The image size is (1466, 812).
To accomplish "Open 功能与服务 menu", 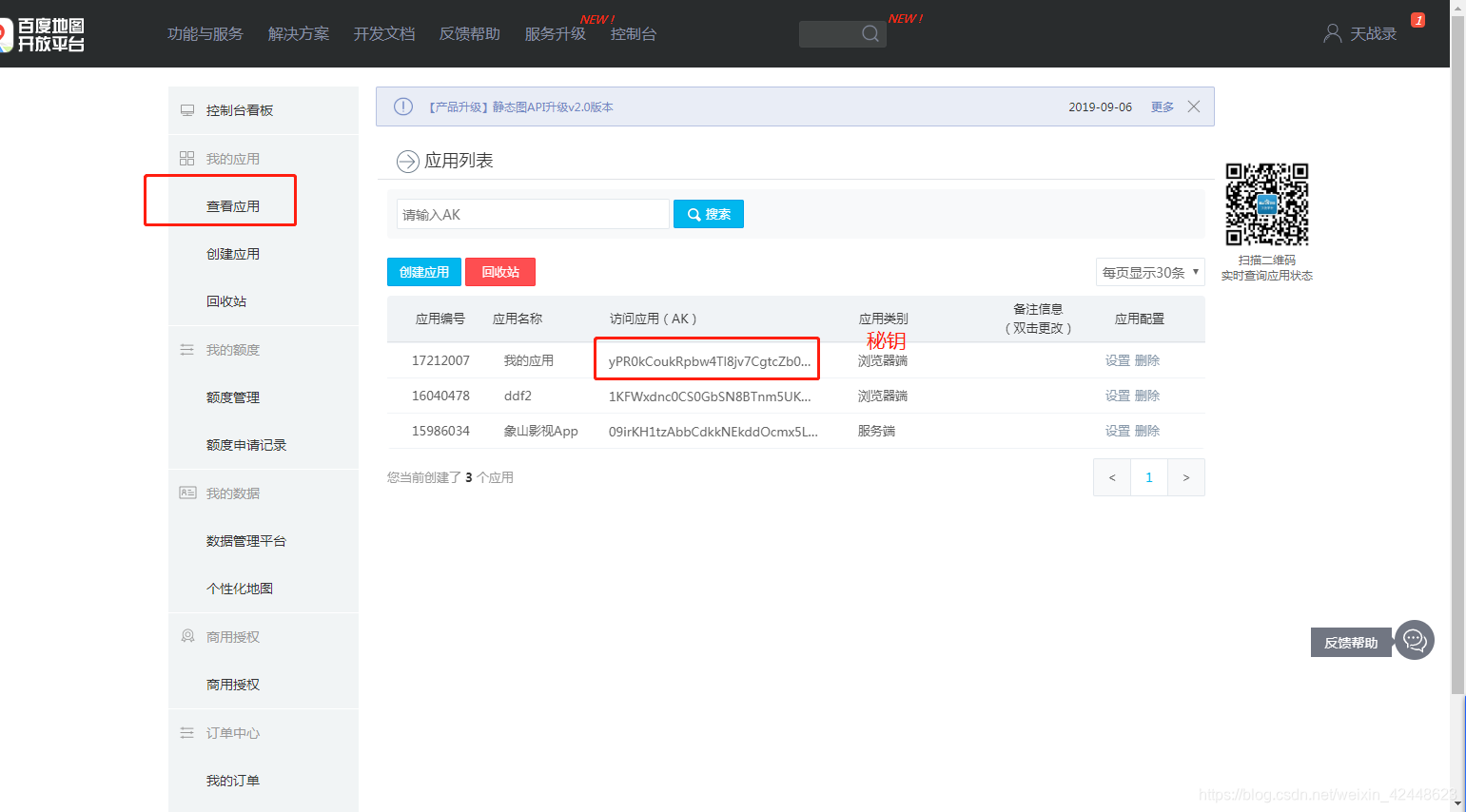I will 205,34.
